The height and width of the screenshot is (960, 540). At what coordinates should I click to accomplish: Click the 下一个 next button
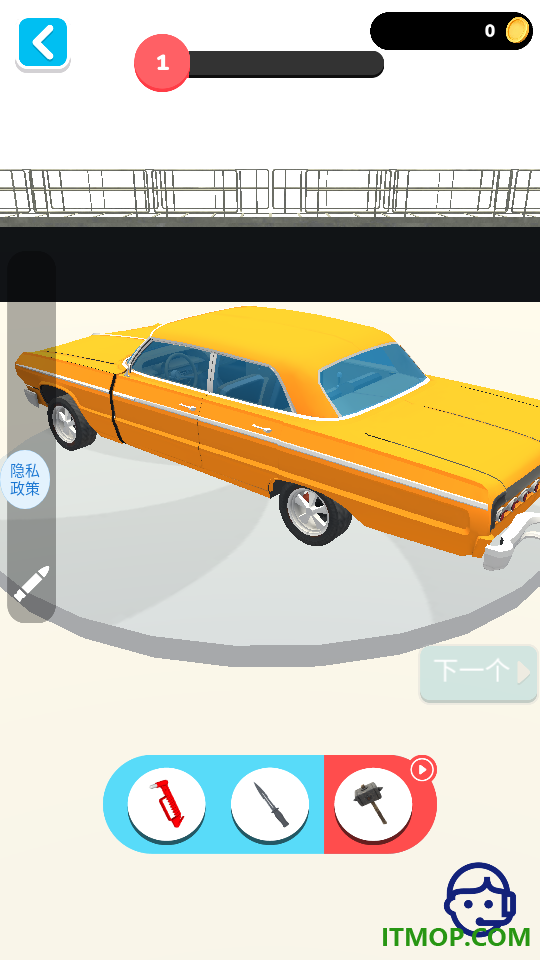(x=478, y=672)
